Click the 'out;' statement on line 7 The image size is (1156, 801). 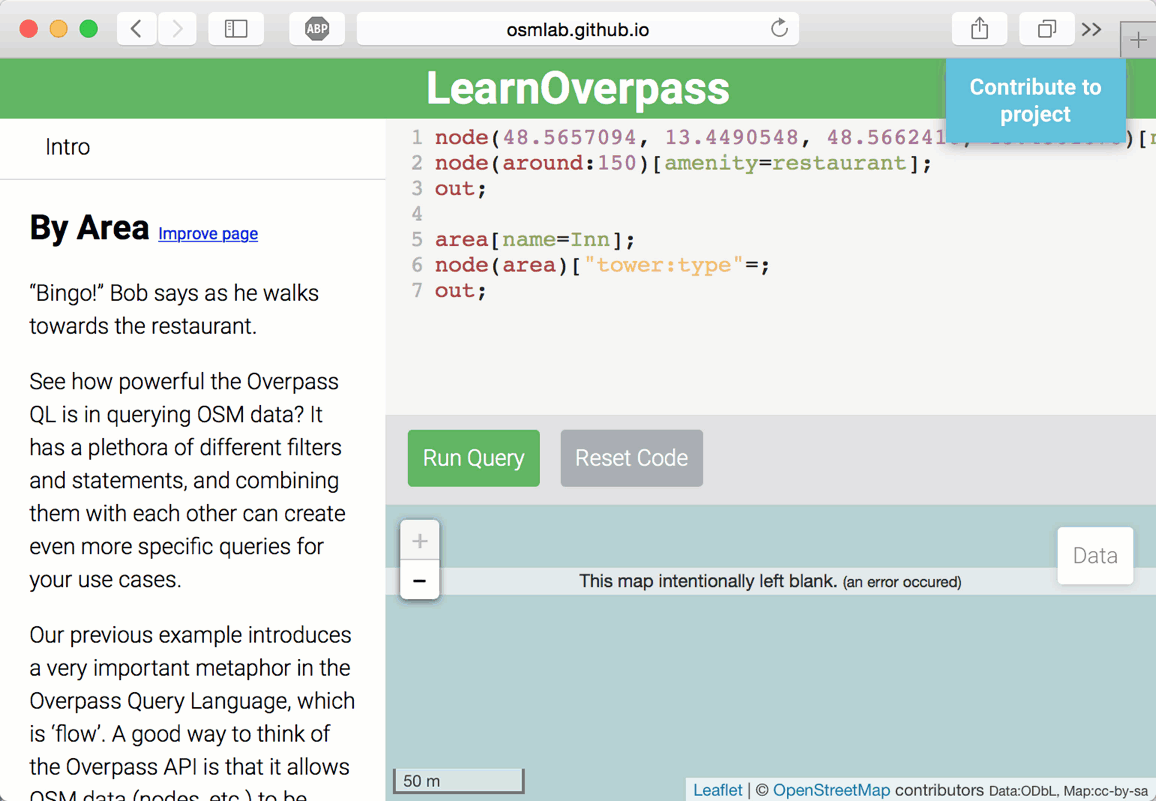coord(461,291)
